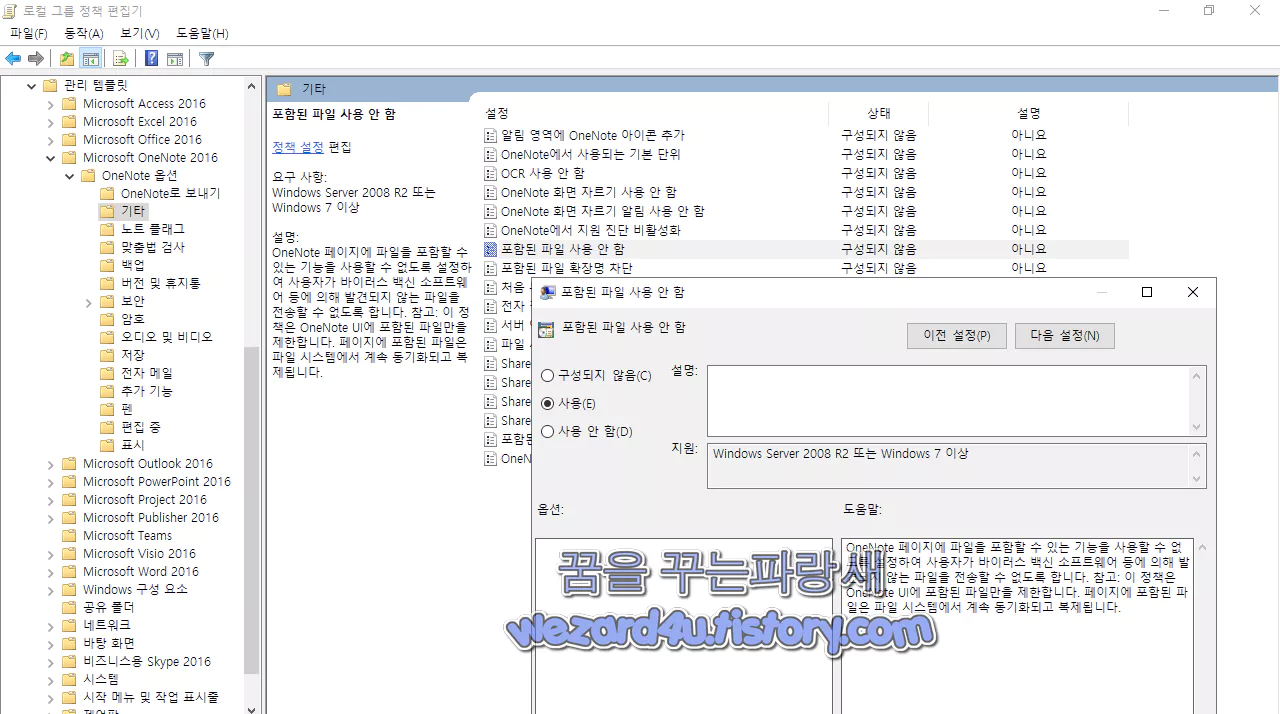Expand Microsoft Office 2016 node

[51, 140]
